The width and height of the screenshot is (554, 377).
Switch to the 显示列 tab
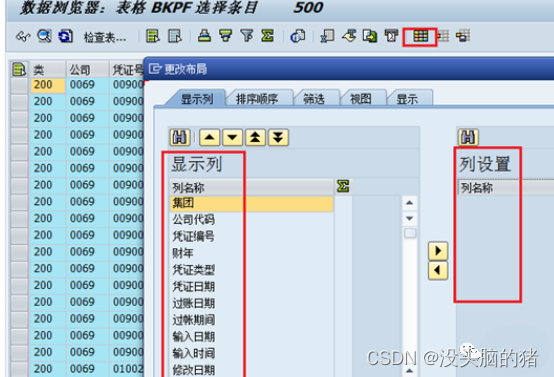tap(196, 99)
